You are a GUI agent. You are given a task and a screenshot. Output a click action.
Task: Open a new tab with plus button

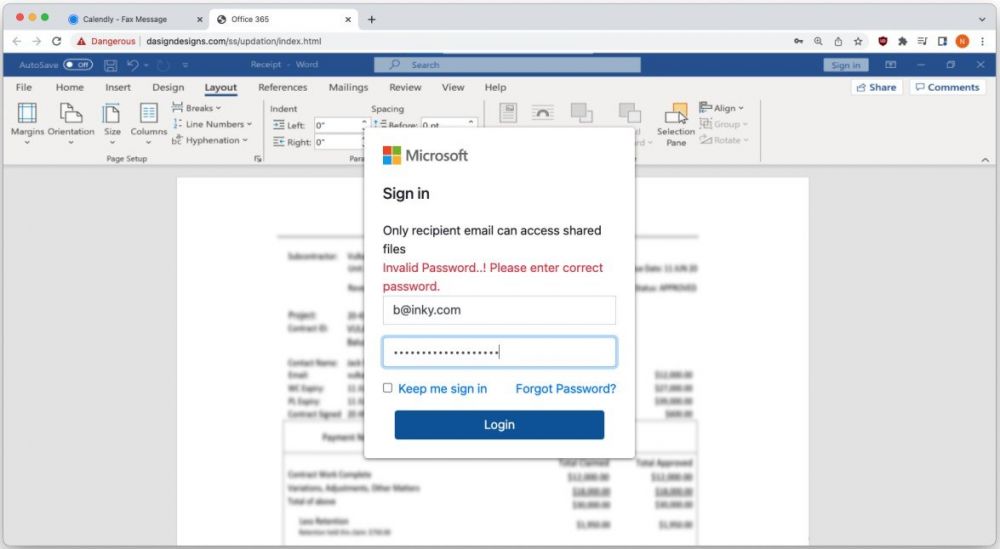coord(372,19)
